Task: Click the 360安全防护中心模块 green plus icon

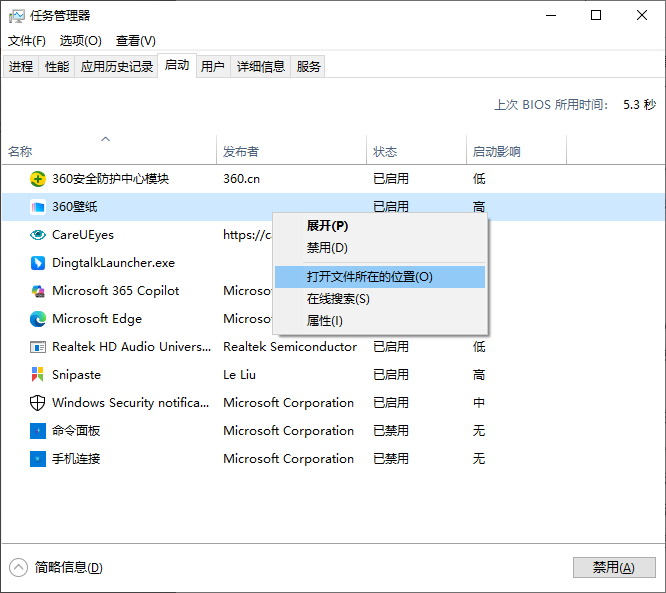Action: (38, 179)
